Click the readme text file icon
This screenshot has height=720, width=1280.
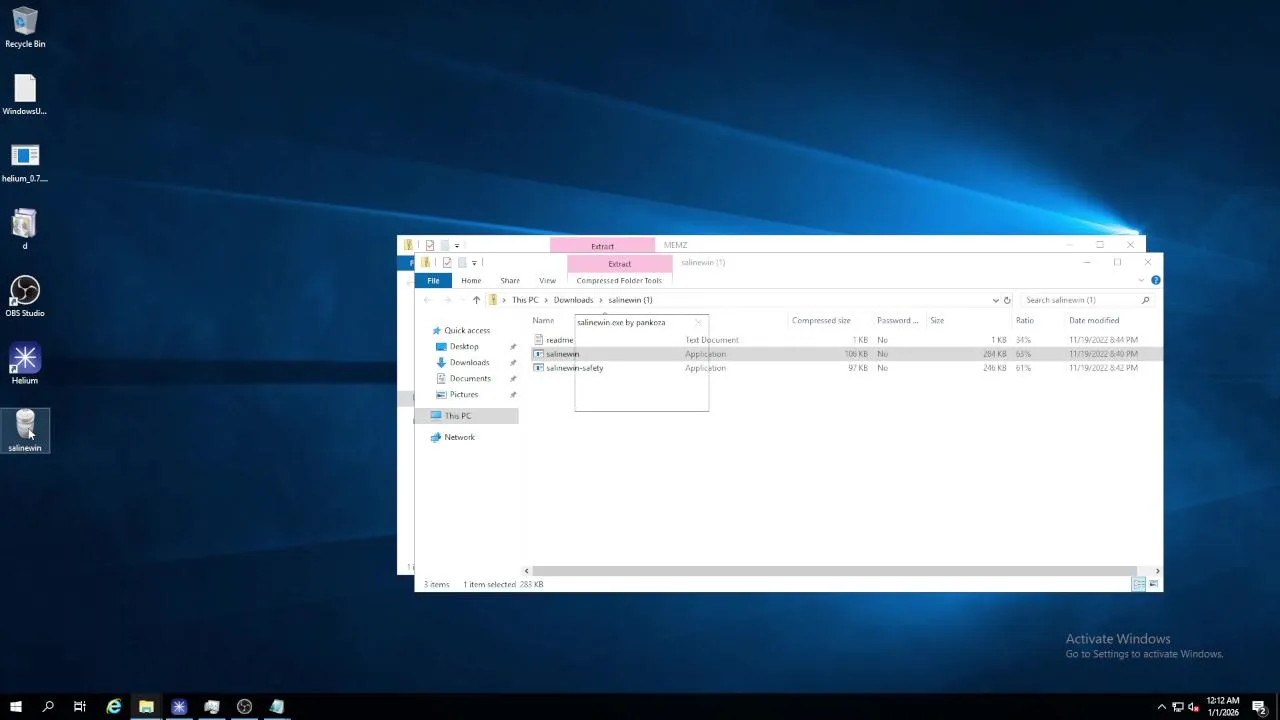click(538, 340)
